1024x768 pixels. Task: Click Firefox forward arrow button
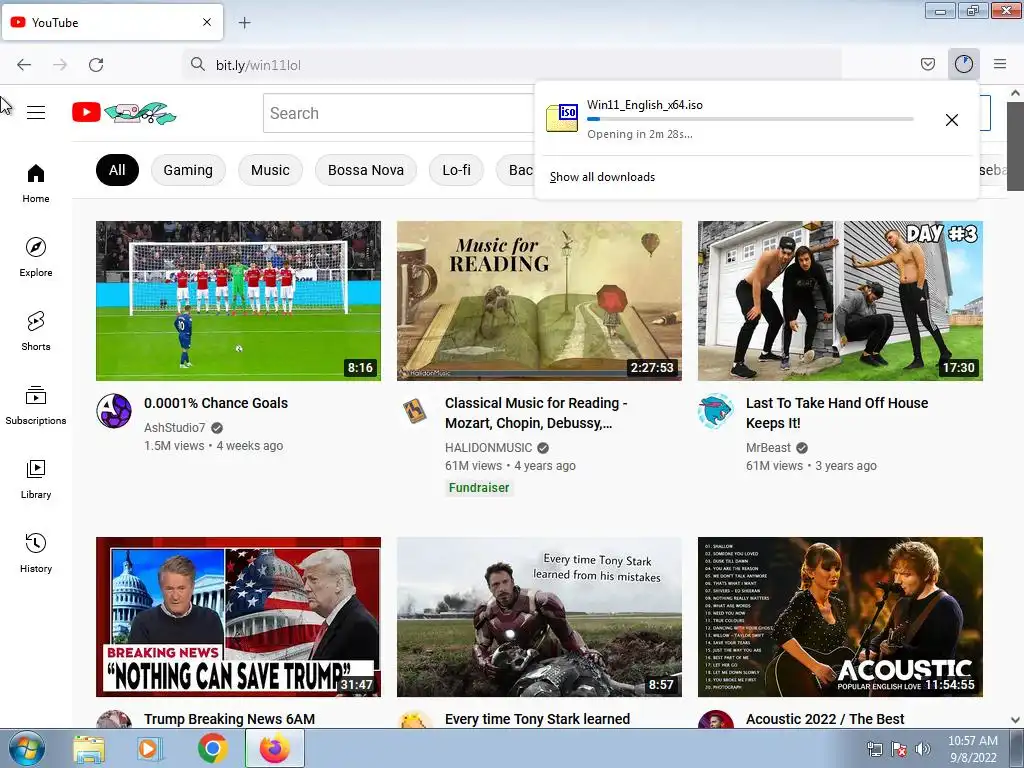(x=60, y=65)
